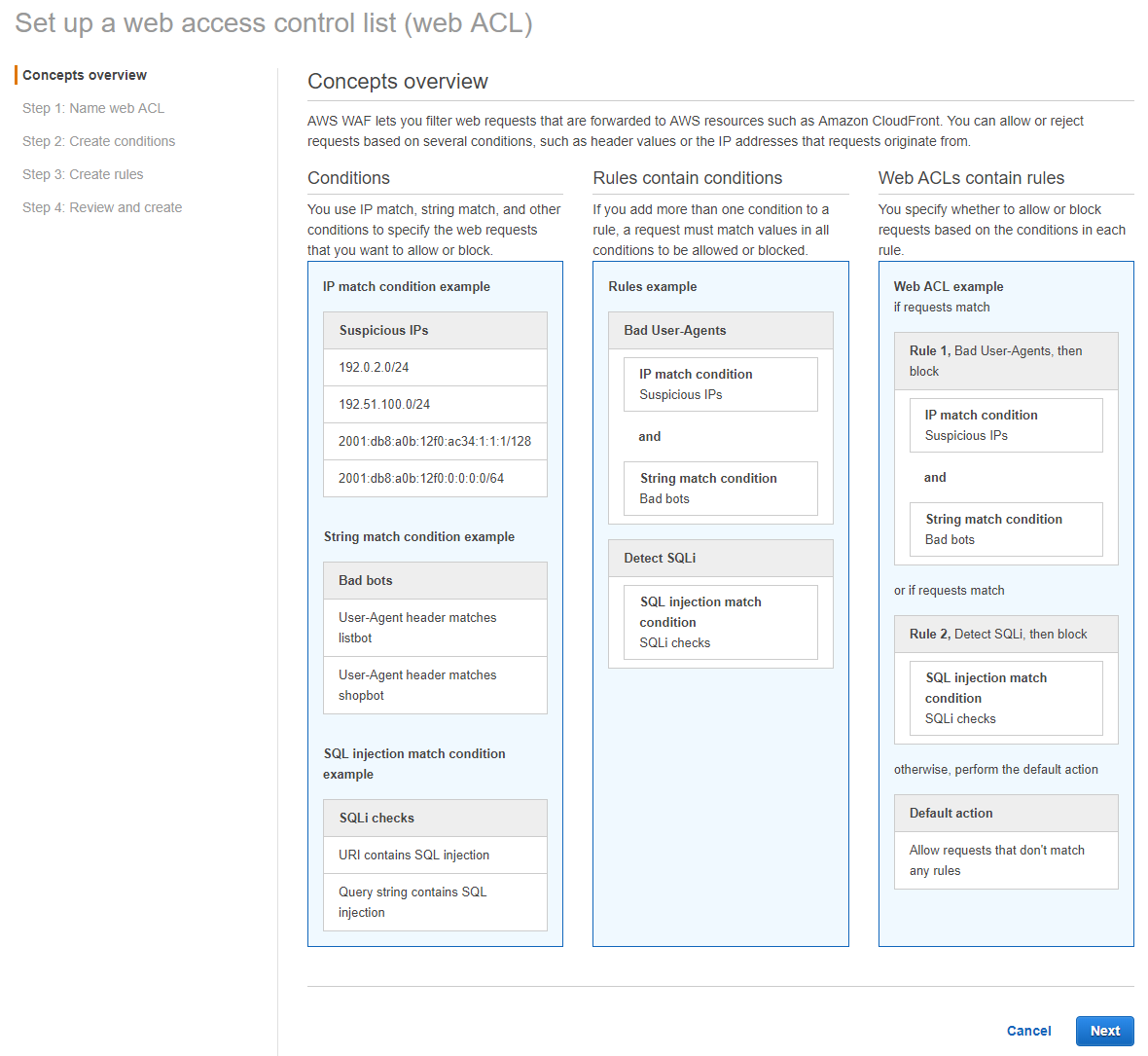
Task: Click the URI contains SQL injection row
Action: (x=435, y=855)
